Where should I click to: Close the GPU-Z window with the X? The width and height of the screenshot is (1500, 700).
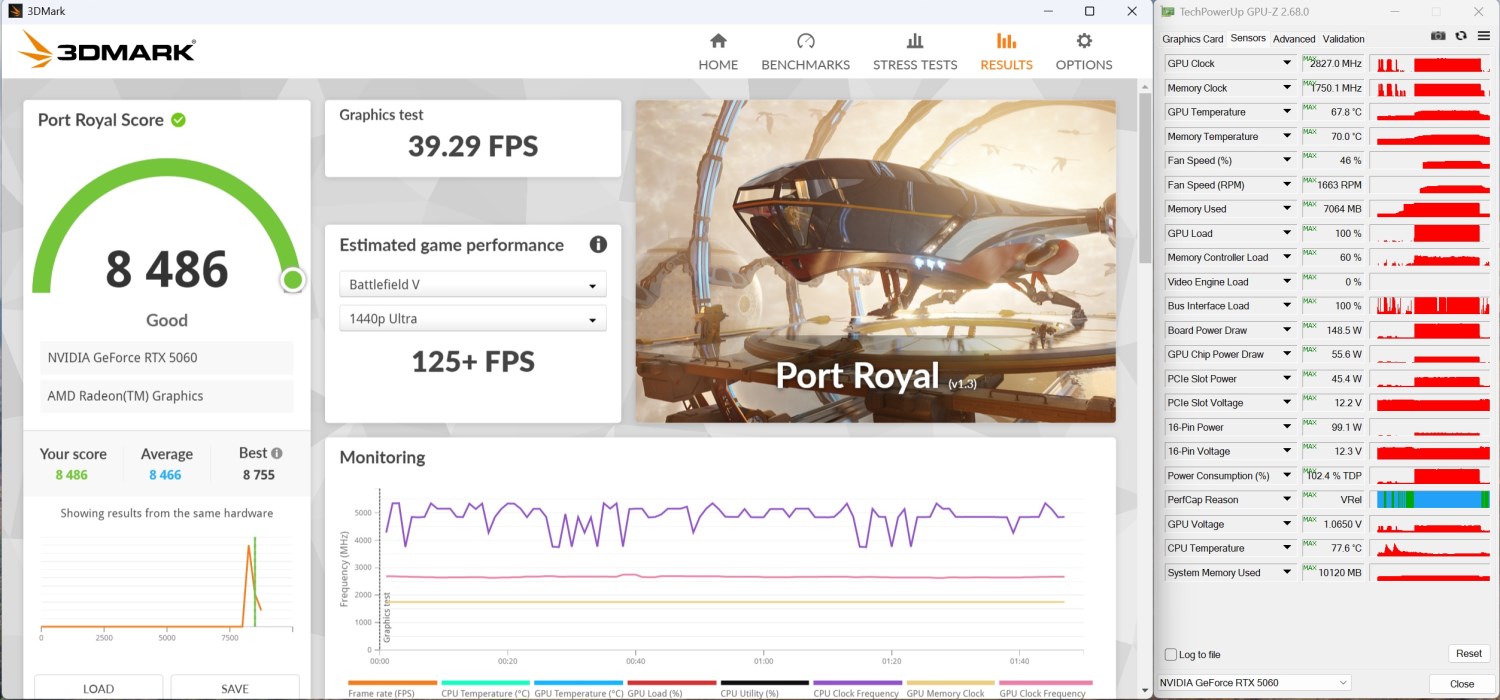coord(1478,11)
